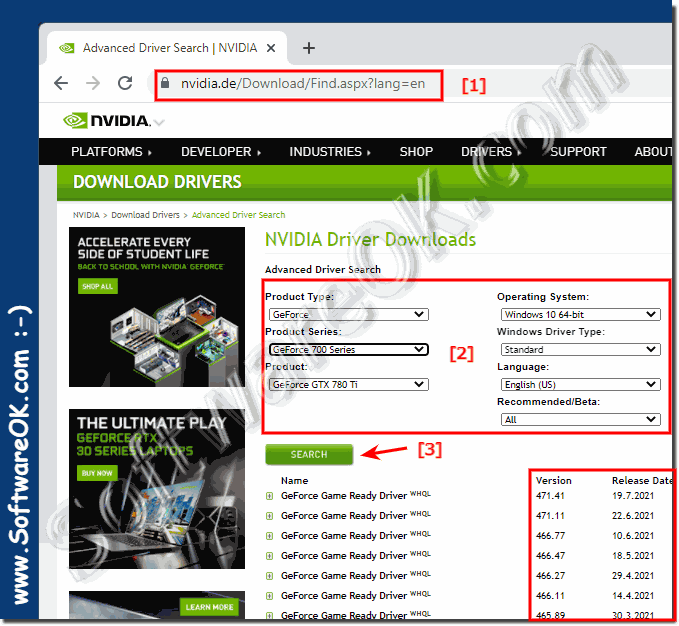Viewport: 679px width, 626px height.
Task: Click version number 466.77
Action: point(550,536)
